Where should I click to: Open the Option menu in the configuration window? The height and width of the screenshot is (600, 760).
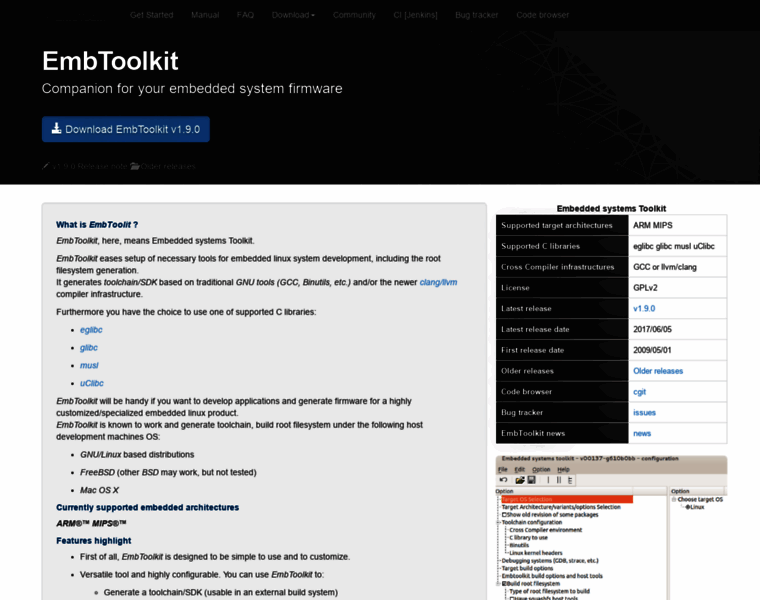pyautogui.click(x=541, y=469)
